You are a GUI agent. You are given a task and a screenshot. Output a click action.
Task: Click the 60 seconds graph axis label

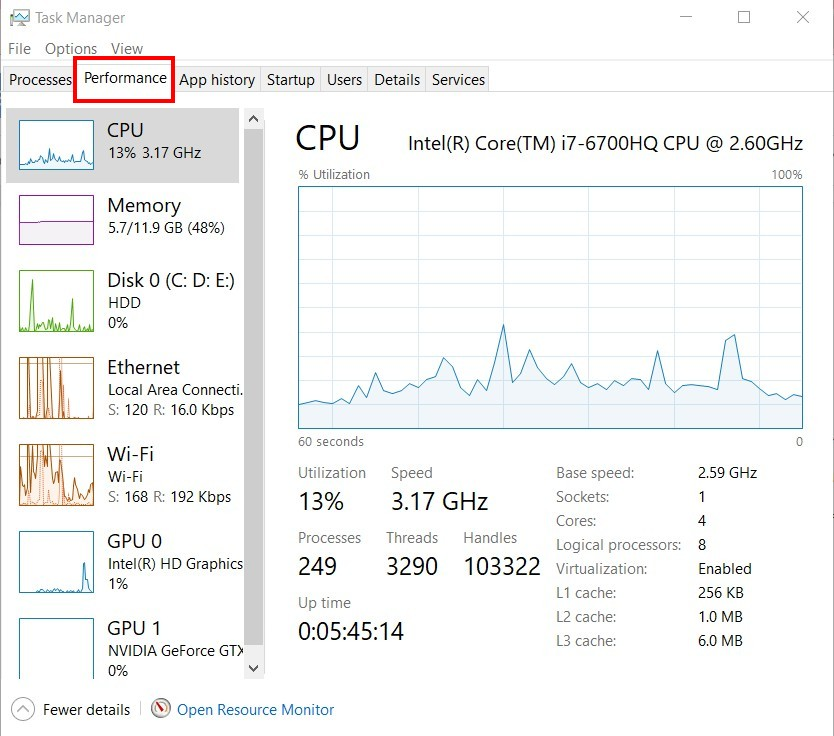[331, 441]
